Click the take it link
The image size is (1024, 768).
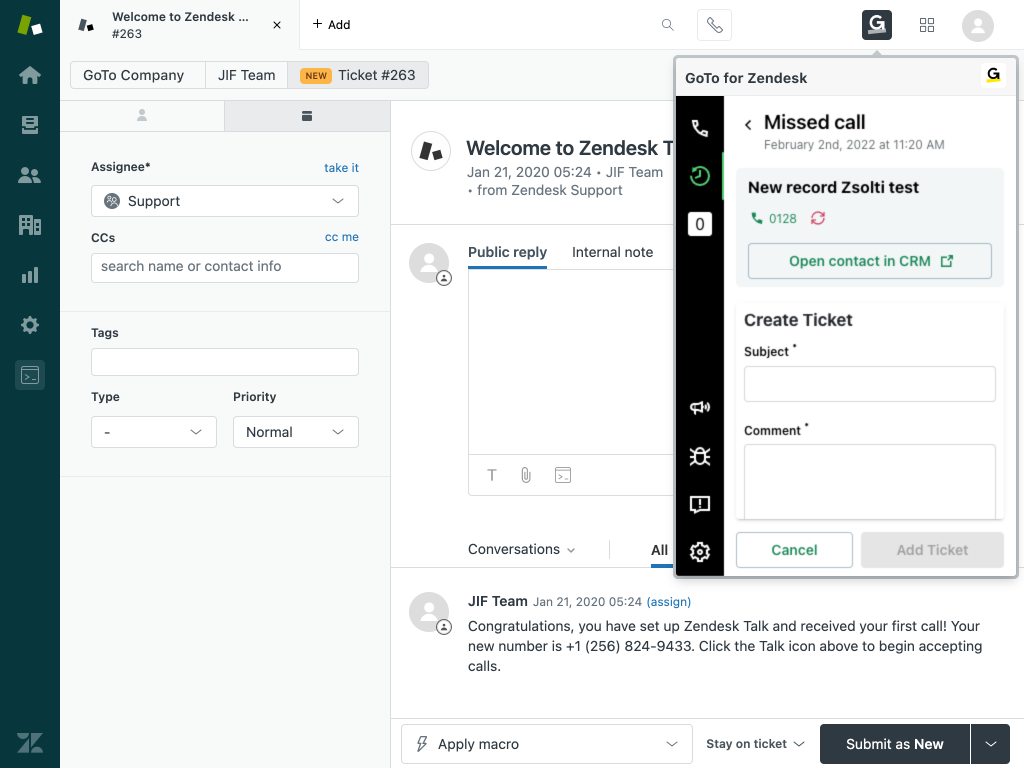(x=341, y=168)
